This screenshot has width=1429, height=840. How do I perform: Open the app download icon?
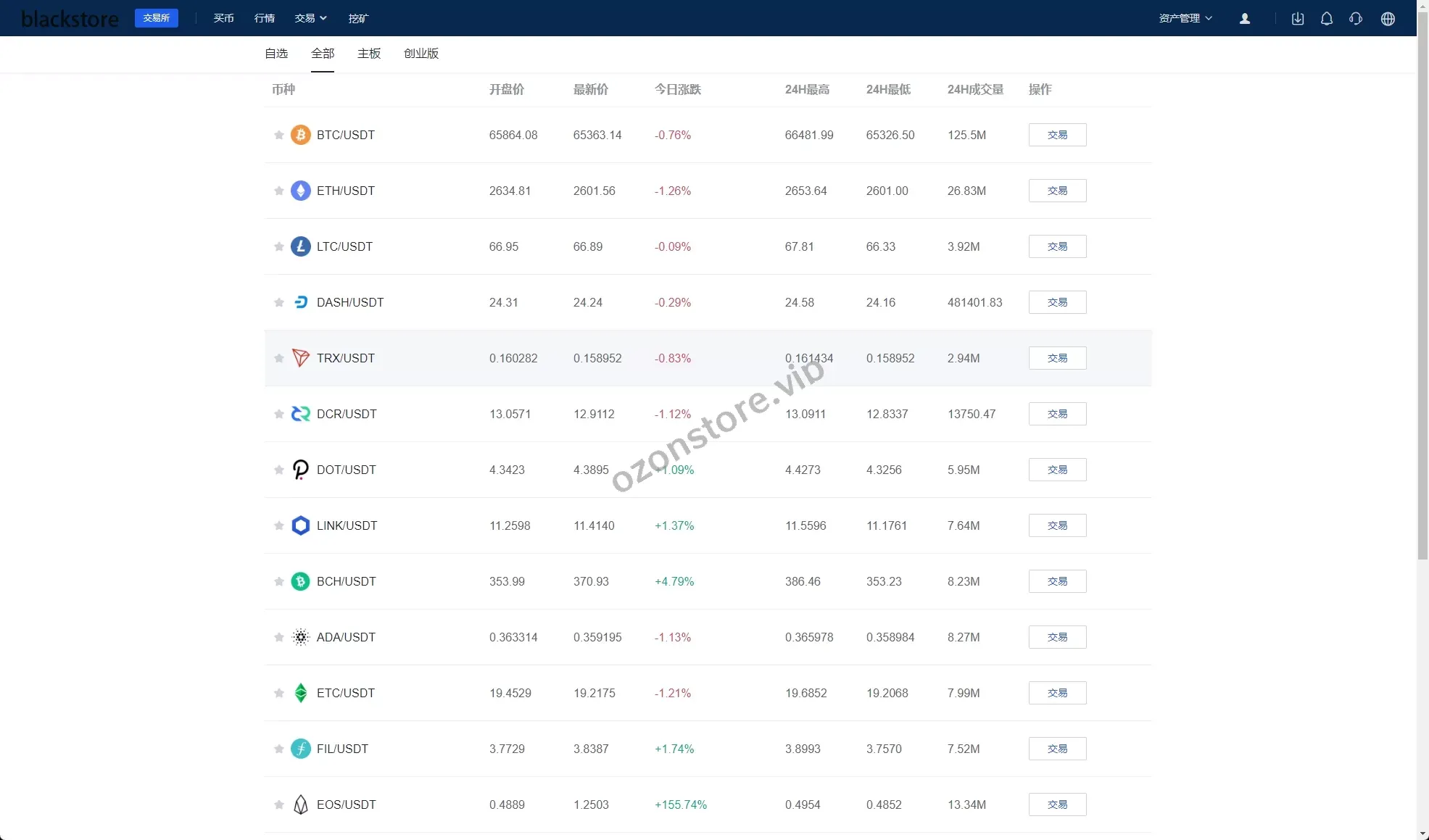tap(1298, 19)
